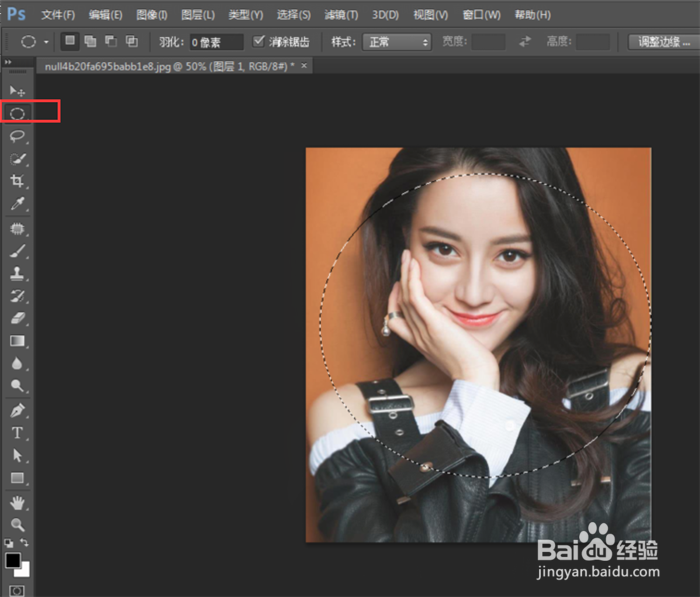
Task: Select the Eraser tool
Action: (17, 318)
